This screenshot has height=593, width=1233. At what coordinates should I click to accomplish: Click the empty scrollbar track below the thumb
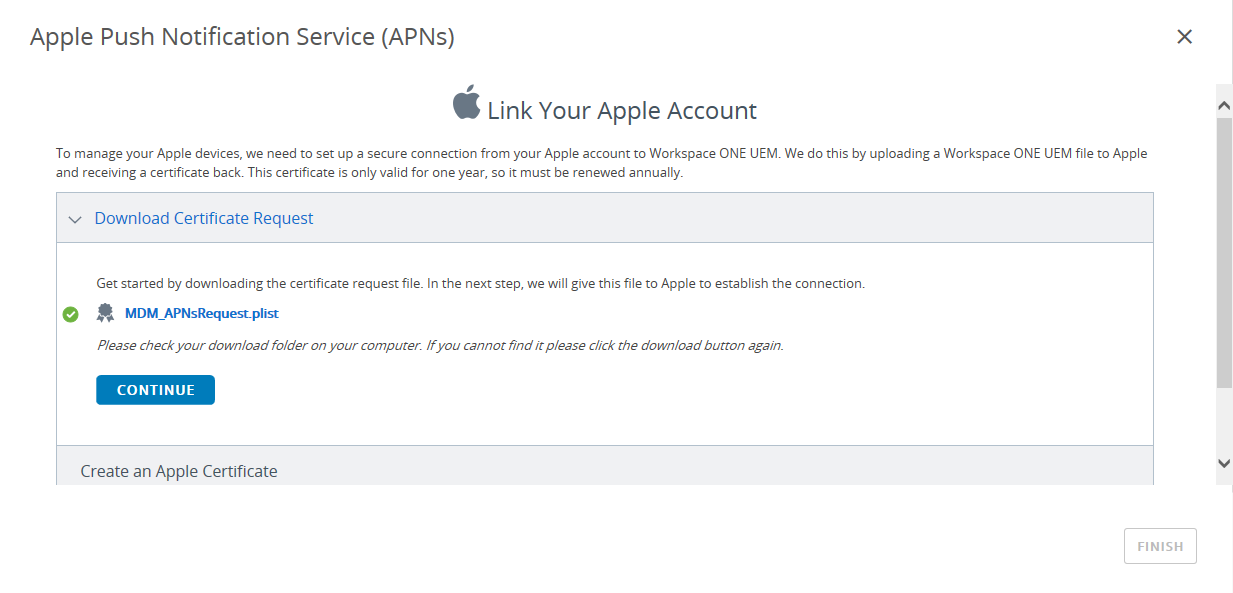pyautogui.click(x=1224, y=420)
